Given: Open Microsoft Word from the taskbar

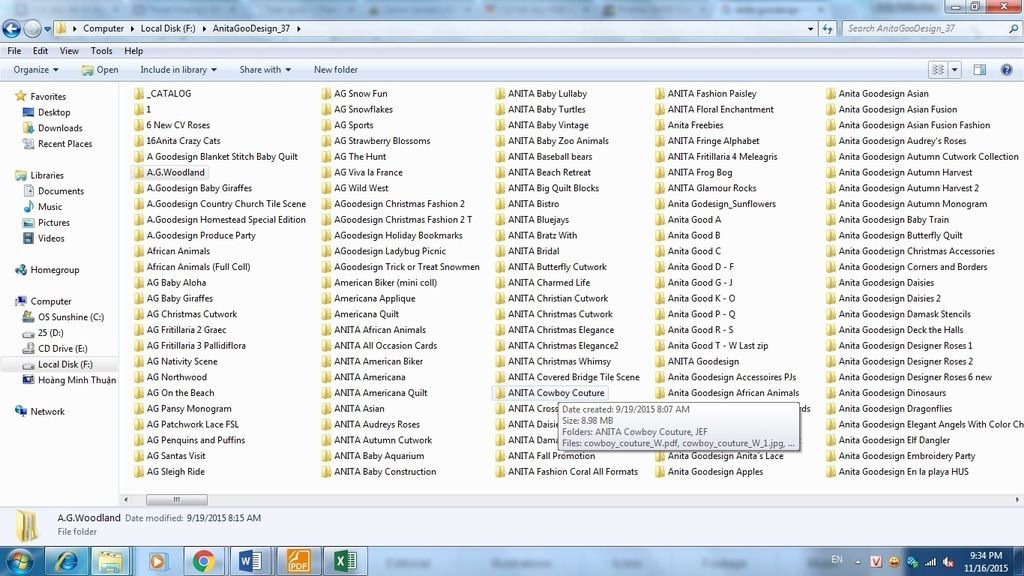Looking at the screenshot, I should click(250, 561).
